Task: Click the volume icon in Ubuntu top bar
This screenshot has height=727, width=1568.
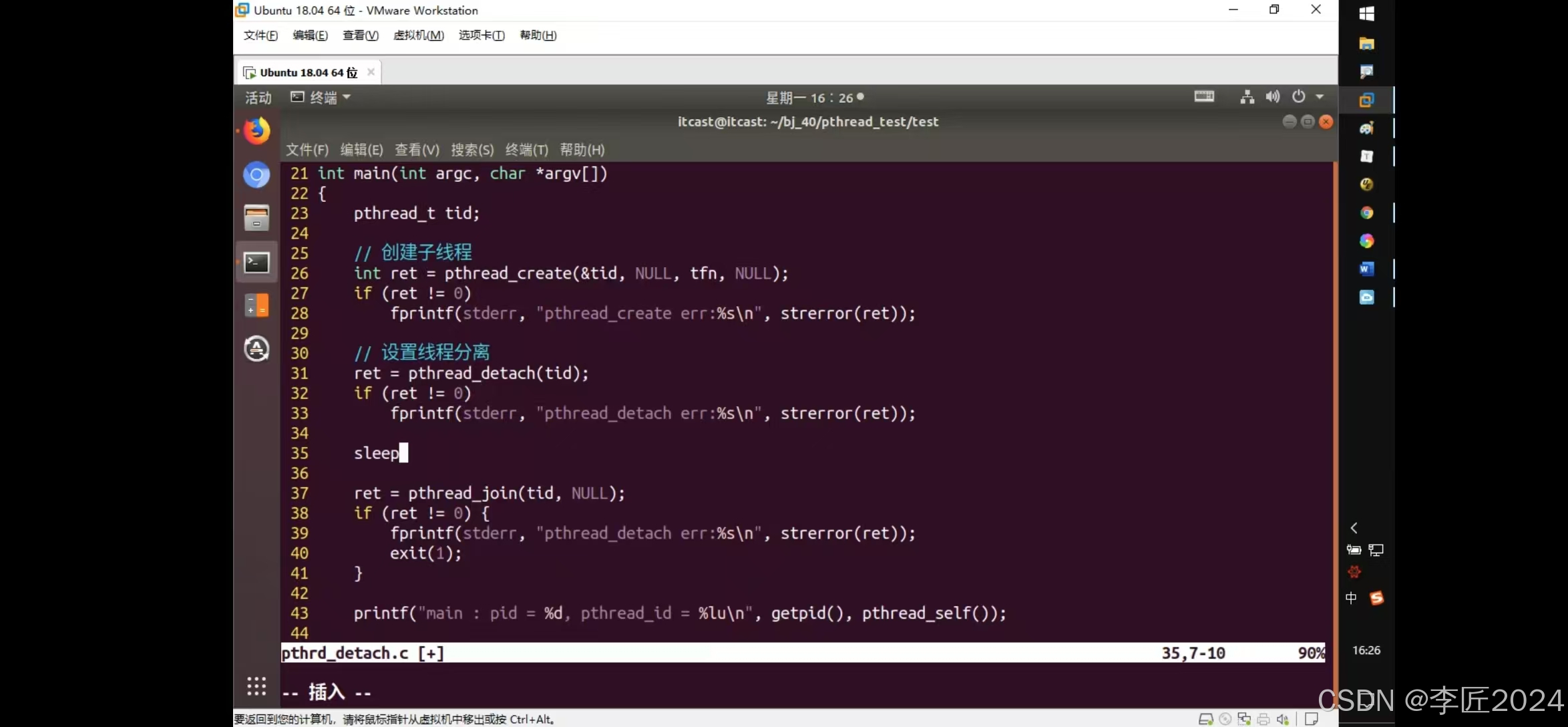Action: [1272, 97]
